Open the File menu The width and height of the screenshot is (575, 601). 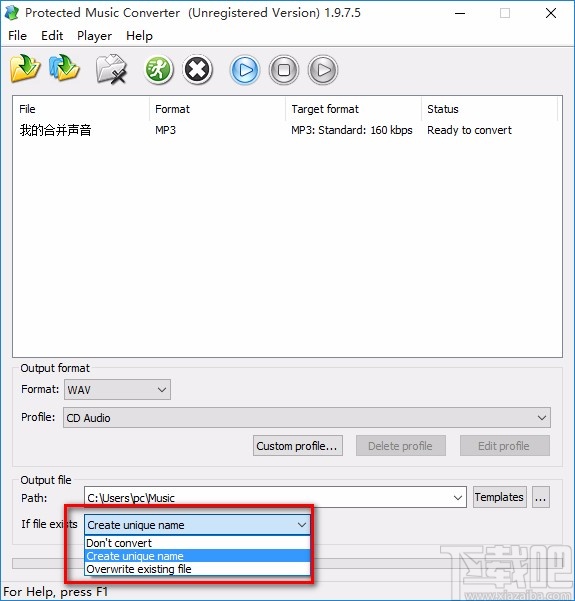[x=18, y=36]
